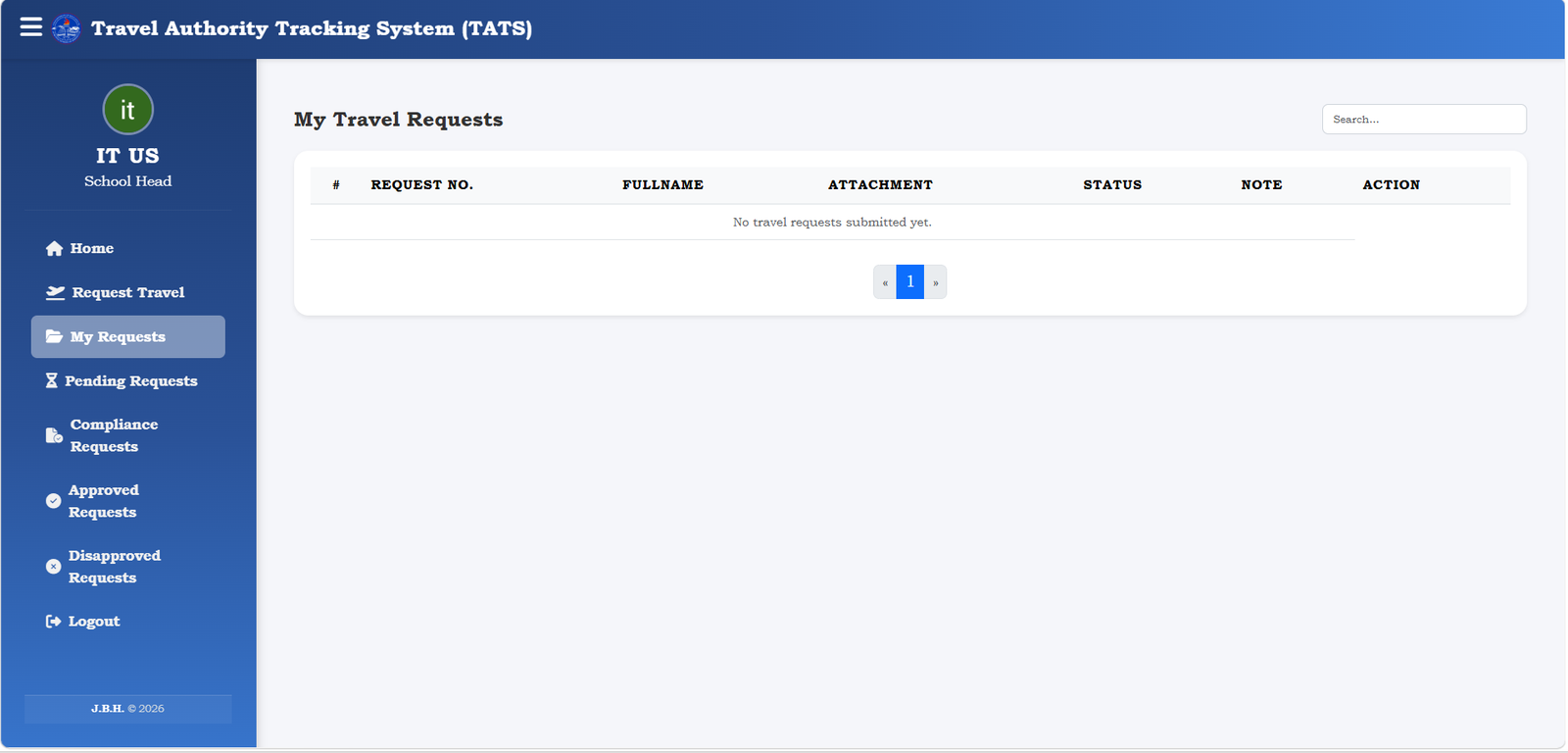Click the ACTION column header
The height and width of the screenshot is (753, 1568).
click(x=1392, y=185)
